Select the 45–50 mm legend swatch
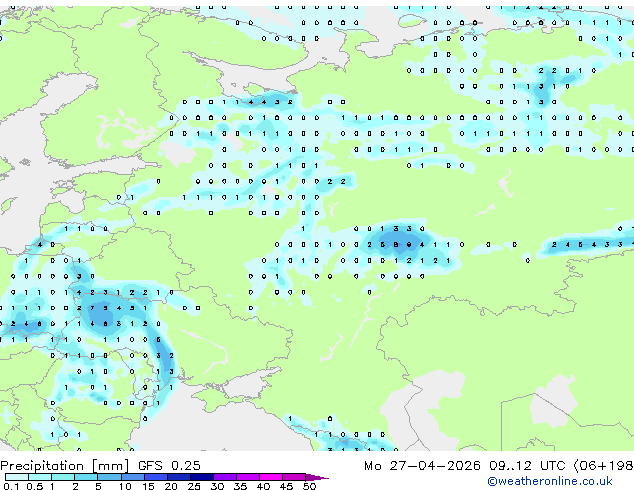This screenshot has height=490, width=634. pos(294,477)
